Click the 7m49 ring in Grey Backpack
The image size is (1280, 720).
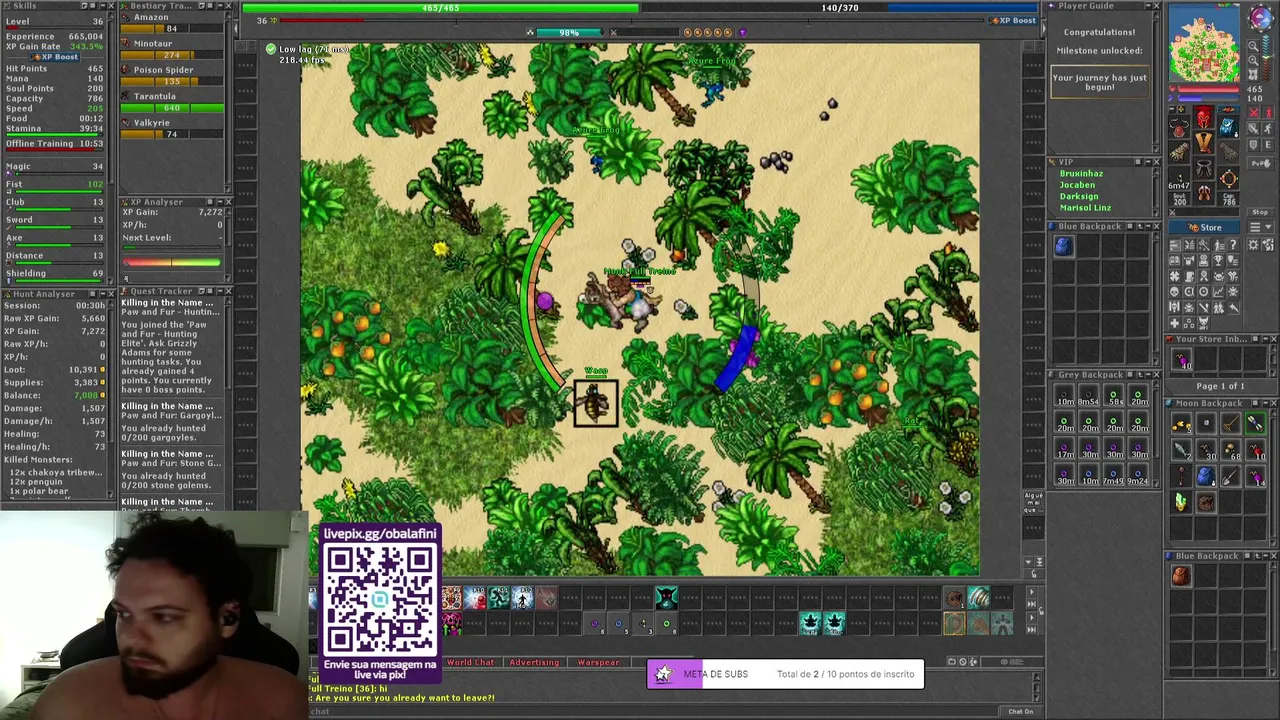1114,473
